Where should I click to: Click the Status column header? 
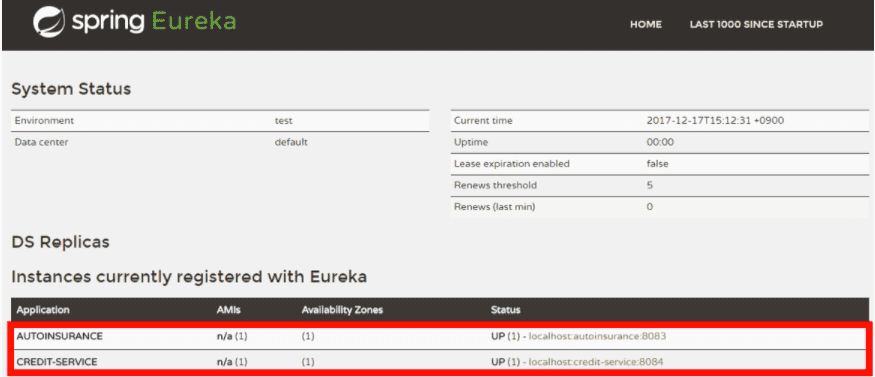tap(506, 310)
